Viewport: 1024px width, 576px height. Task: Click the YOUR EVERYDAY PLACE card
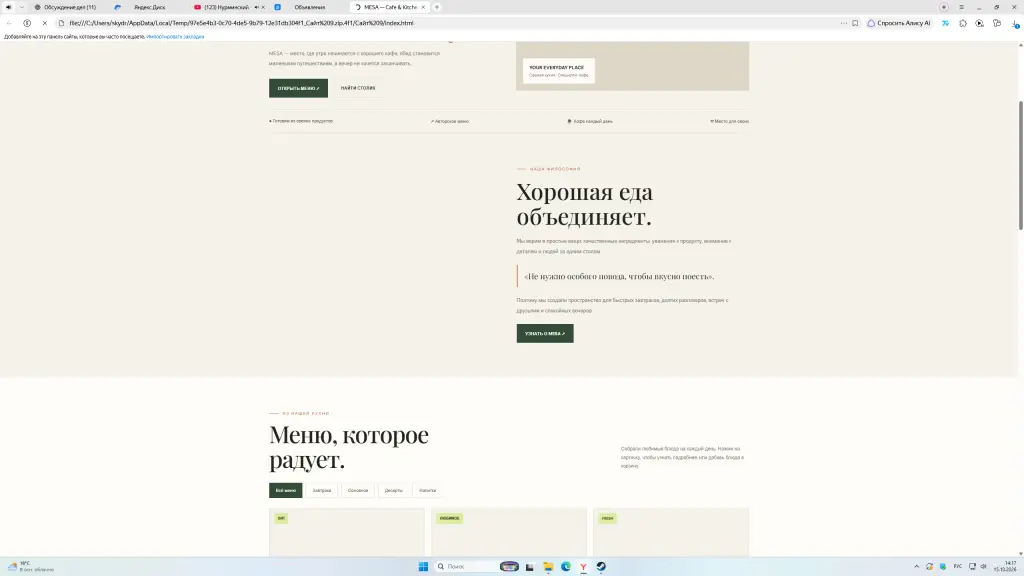558,71
